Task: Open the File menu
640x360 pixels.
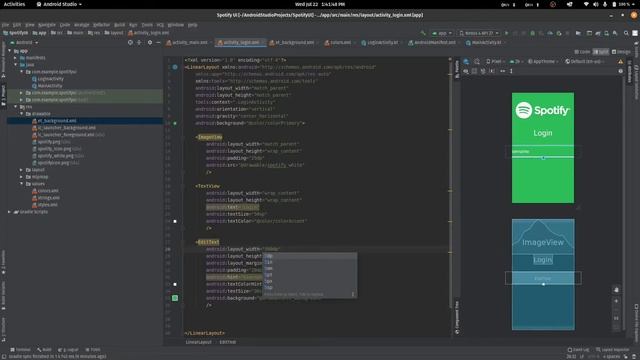Action: click(5, 25)
